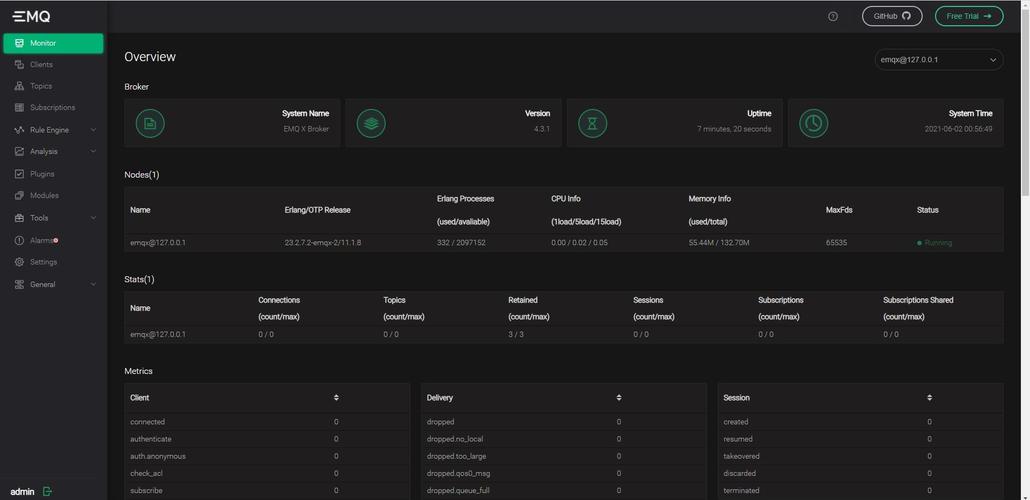Click the Subscriptions sidebar icon

pyautogui.click(x=19, y=107)
